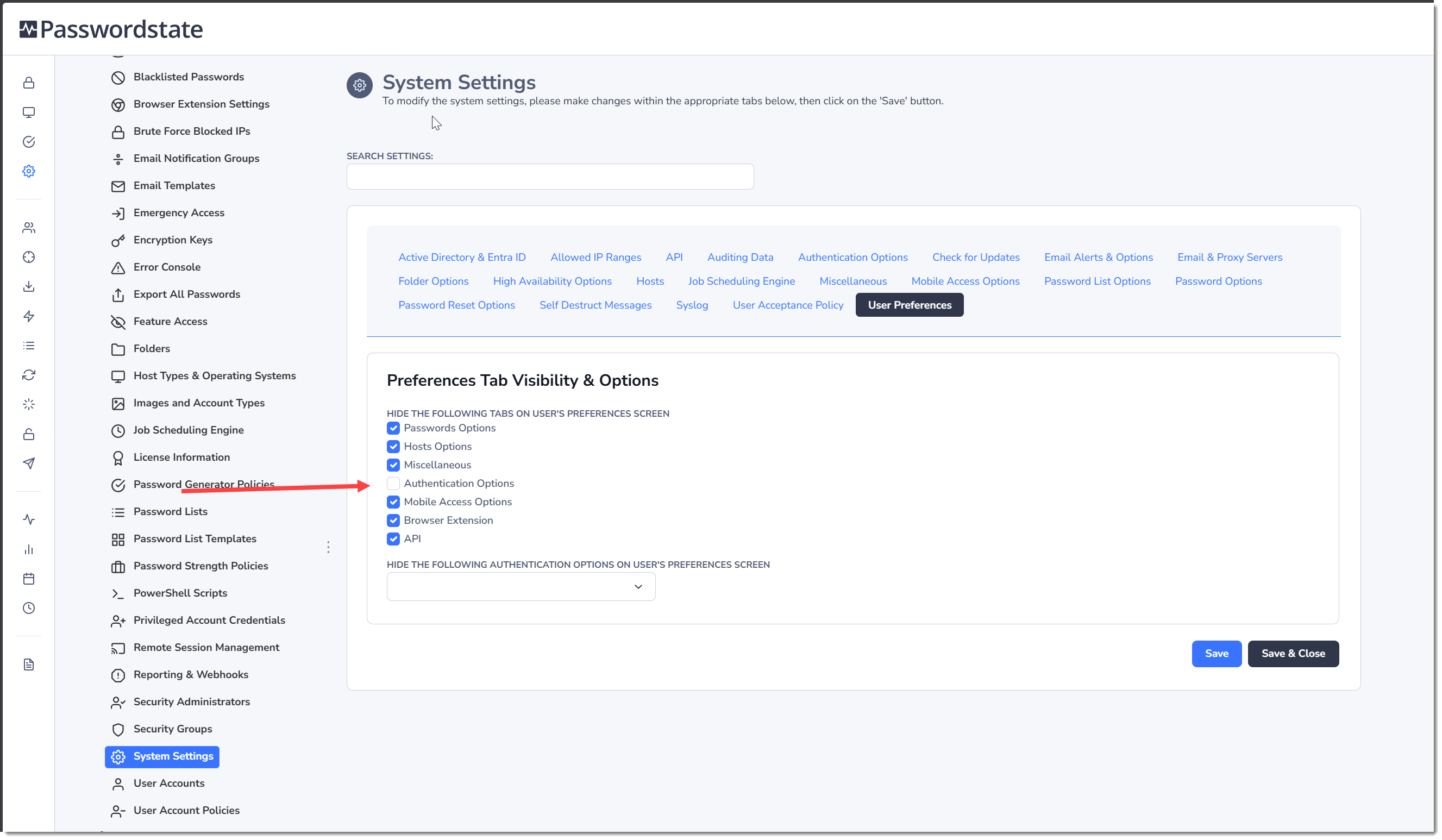The image size is (1442, 840).
Task: Go to Privileged Account Credentials
Action: [209, 621]
